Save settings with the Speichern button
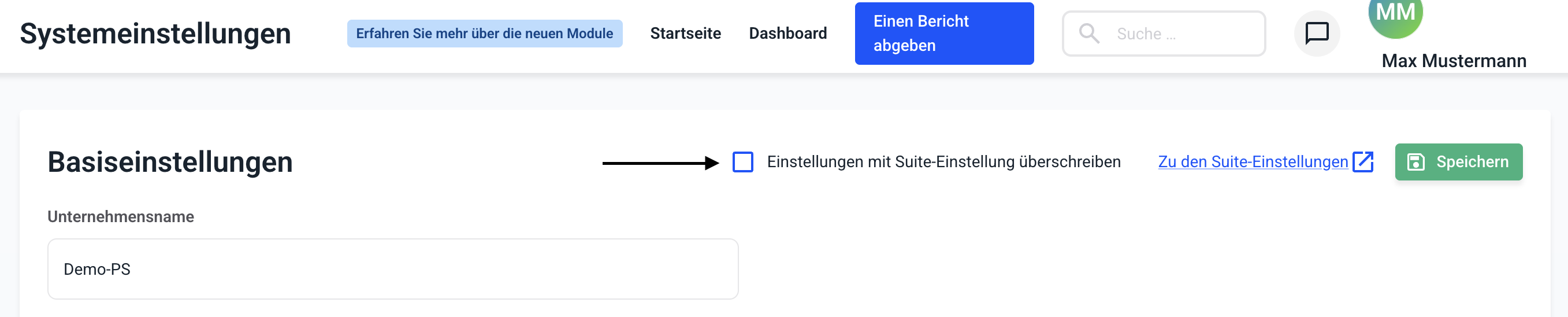The width and height of the screenshot is (1568, 317). tap(1458, 162)
